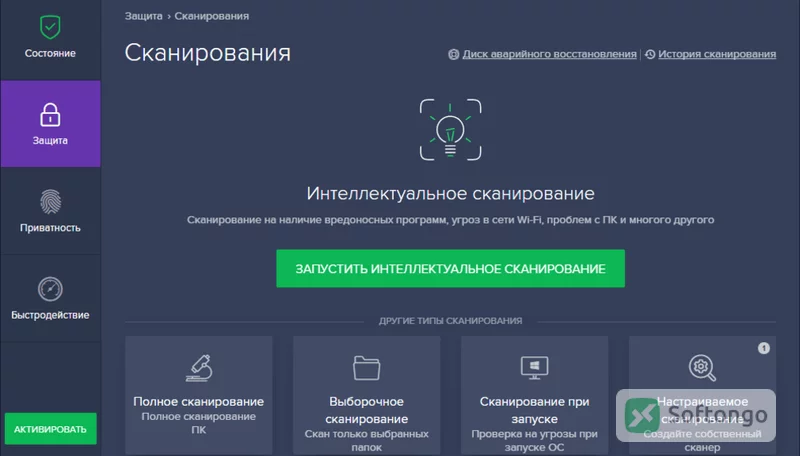This screenshot has width=800, height=456.
Task: Click the fingerprint privacy icon
Action: pos(50,201)
